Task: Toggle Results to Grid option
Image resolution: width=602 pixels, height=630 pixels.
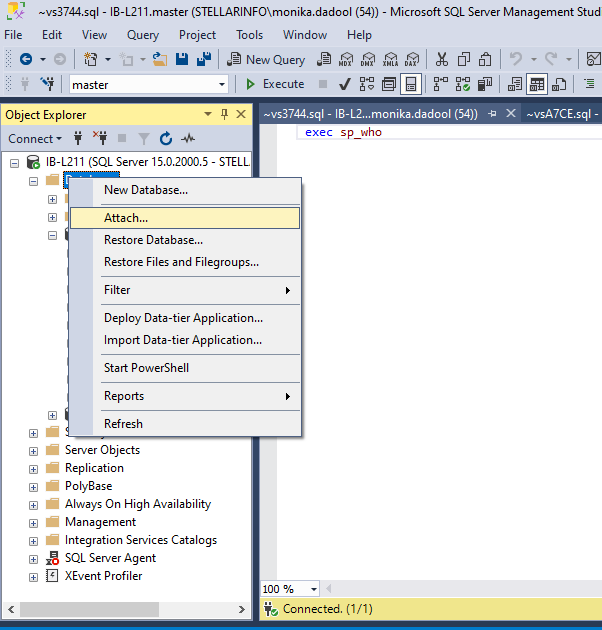Action: coord(538,84)
